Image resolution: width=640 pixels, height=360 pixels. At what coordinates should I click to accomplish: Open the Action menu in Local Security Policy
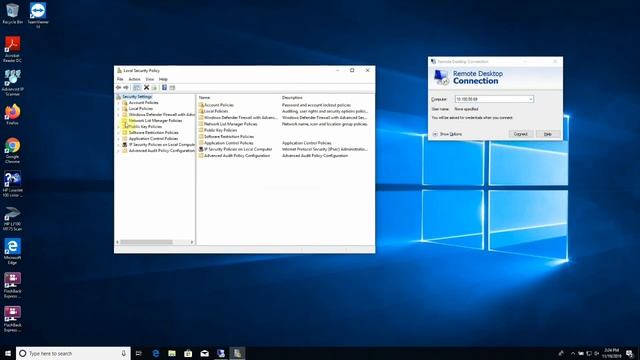click(x=134, y=79)
